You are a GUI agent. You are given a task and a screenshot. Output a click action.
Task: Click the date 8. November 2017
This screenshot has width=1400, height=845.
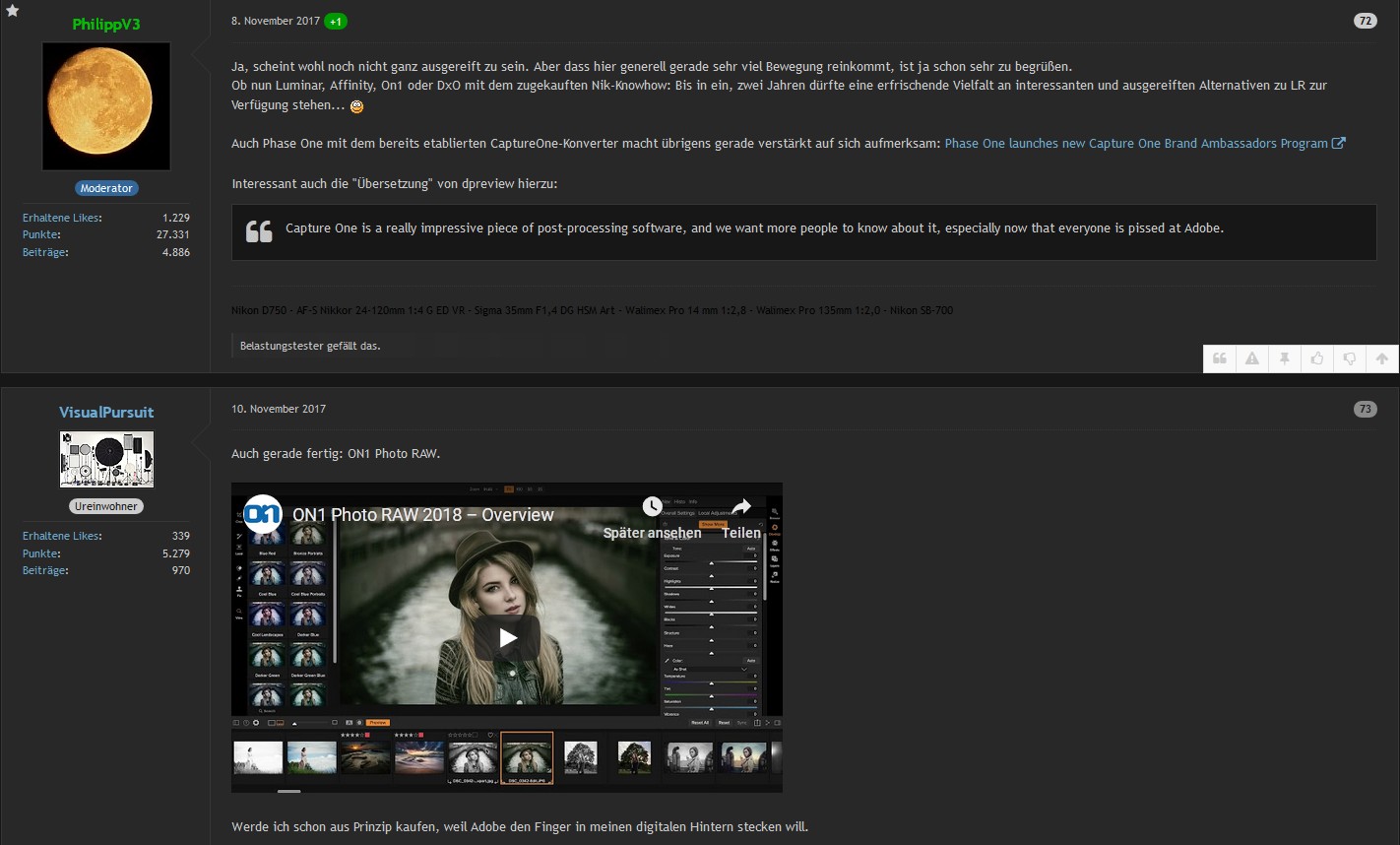coord(276,21)
